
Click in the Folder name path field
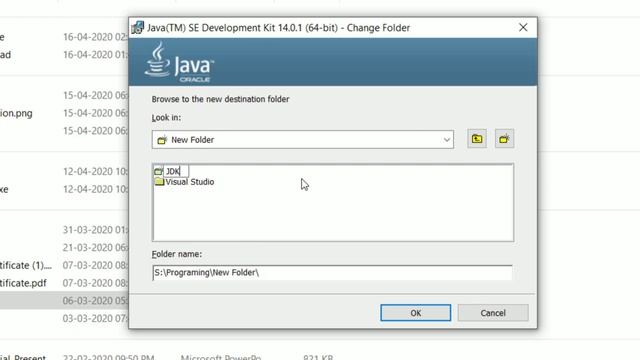[x=332, y=272]
